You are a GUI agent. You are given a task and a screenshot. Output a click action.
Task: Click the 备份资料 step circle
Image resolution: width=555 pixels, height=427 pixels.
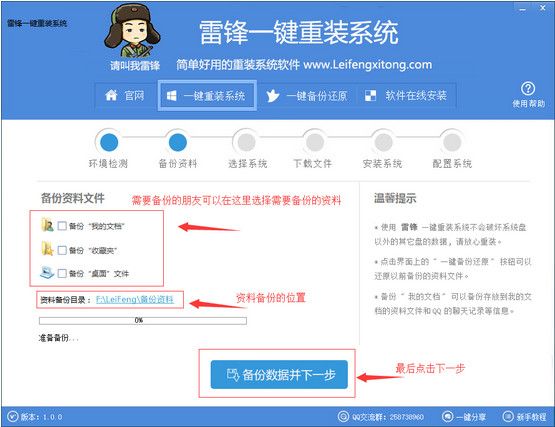coord(178,142)
